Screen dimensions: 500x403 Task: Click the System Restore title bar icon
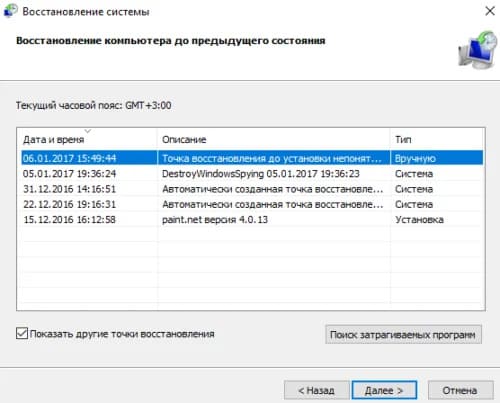click(10, 11)
